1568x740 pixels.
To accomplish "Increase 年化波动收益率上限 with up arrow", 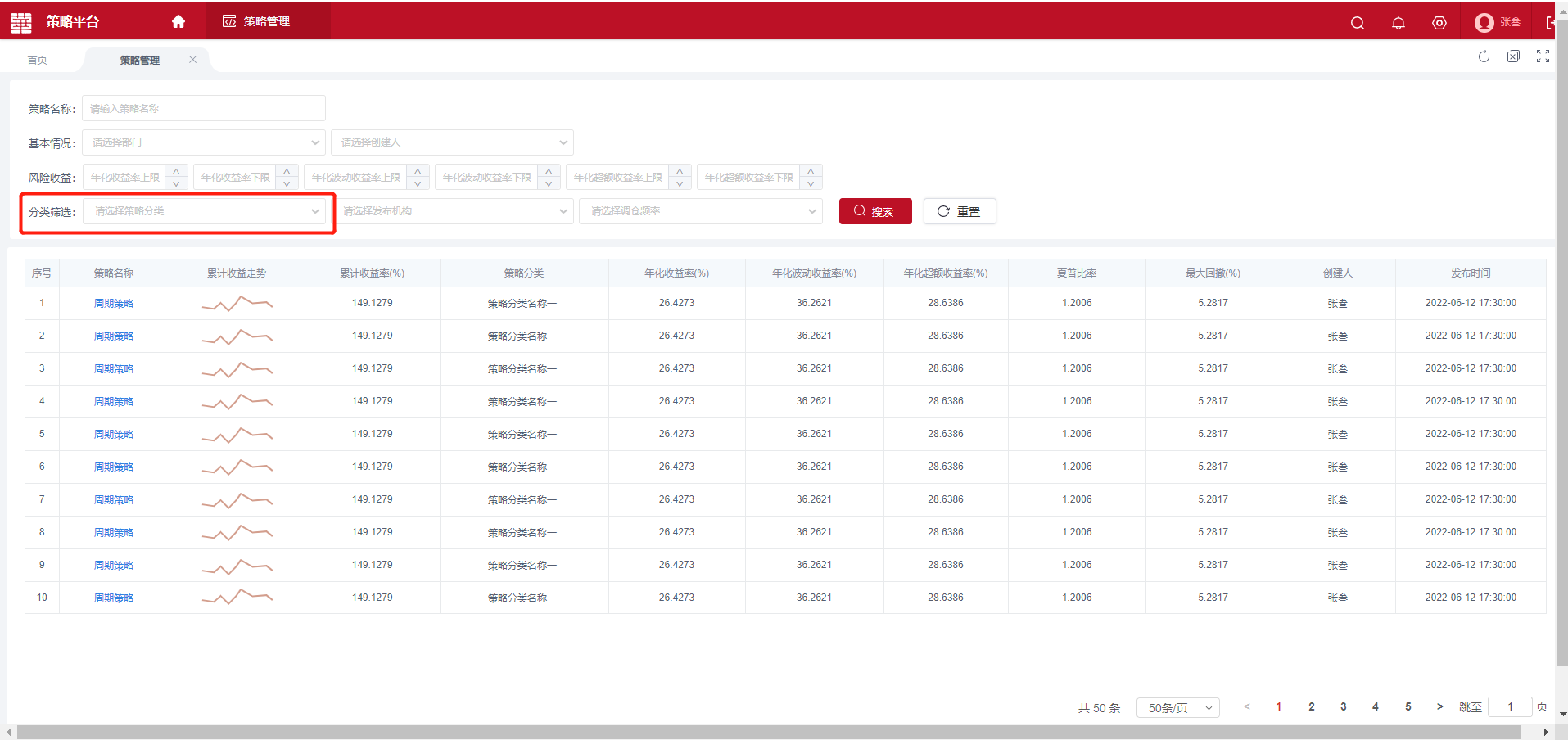I will (x=418, y=171).
